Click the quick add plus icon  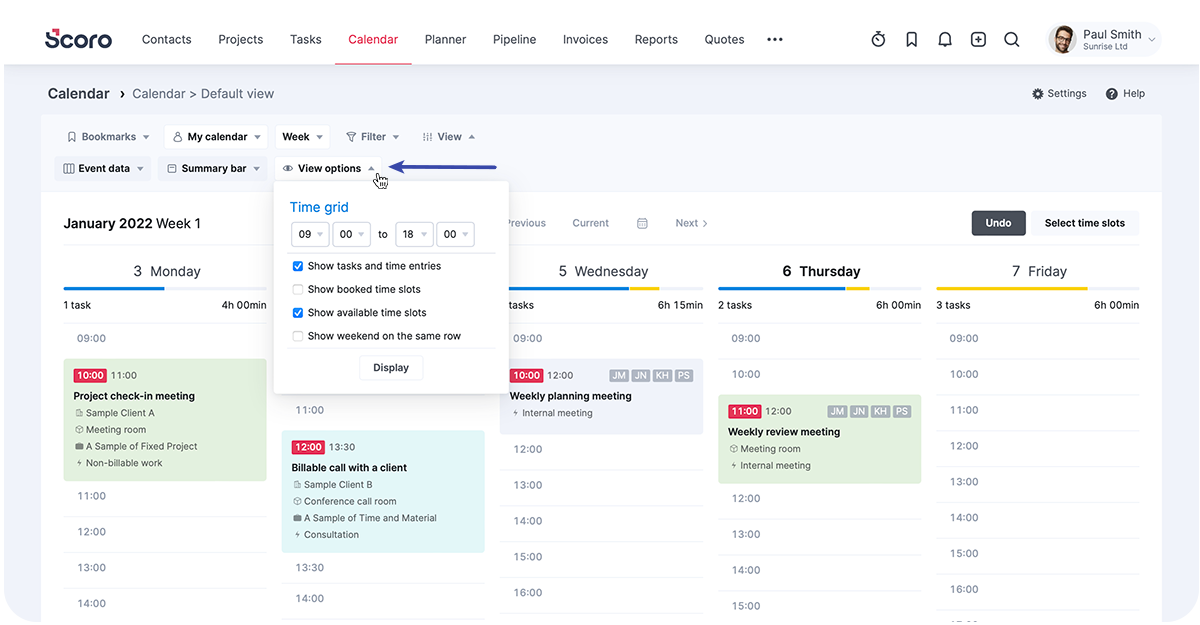(978, 39)
